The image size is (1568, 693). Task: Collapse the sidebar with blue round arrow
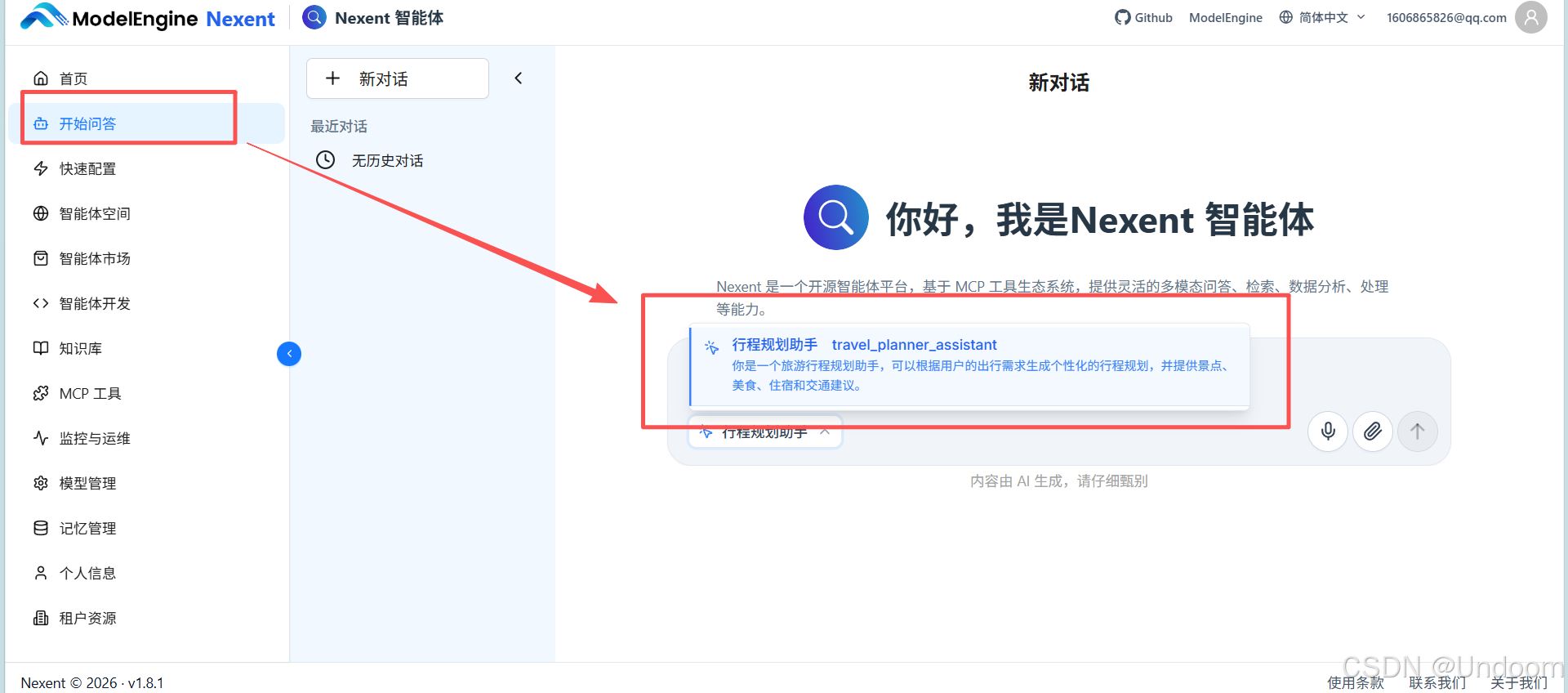point(289,353)
